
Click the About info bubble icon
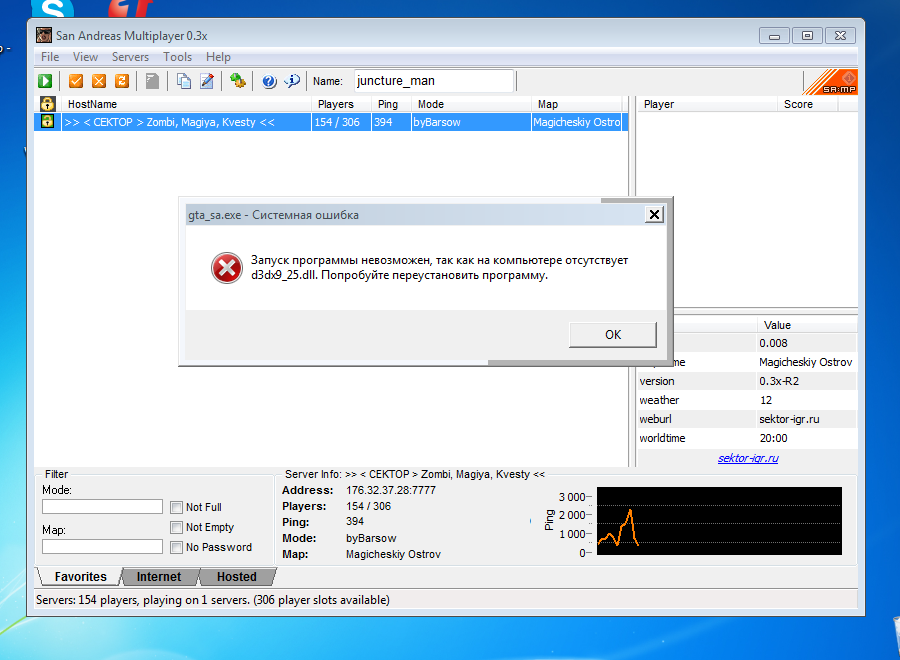[292, 81]
